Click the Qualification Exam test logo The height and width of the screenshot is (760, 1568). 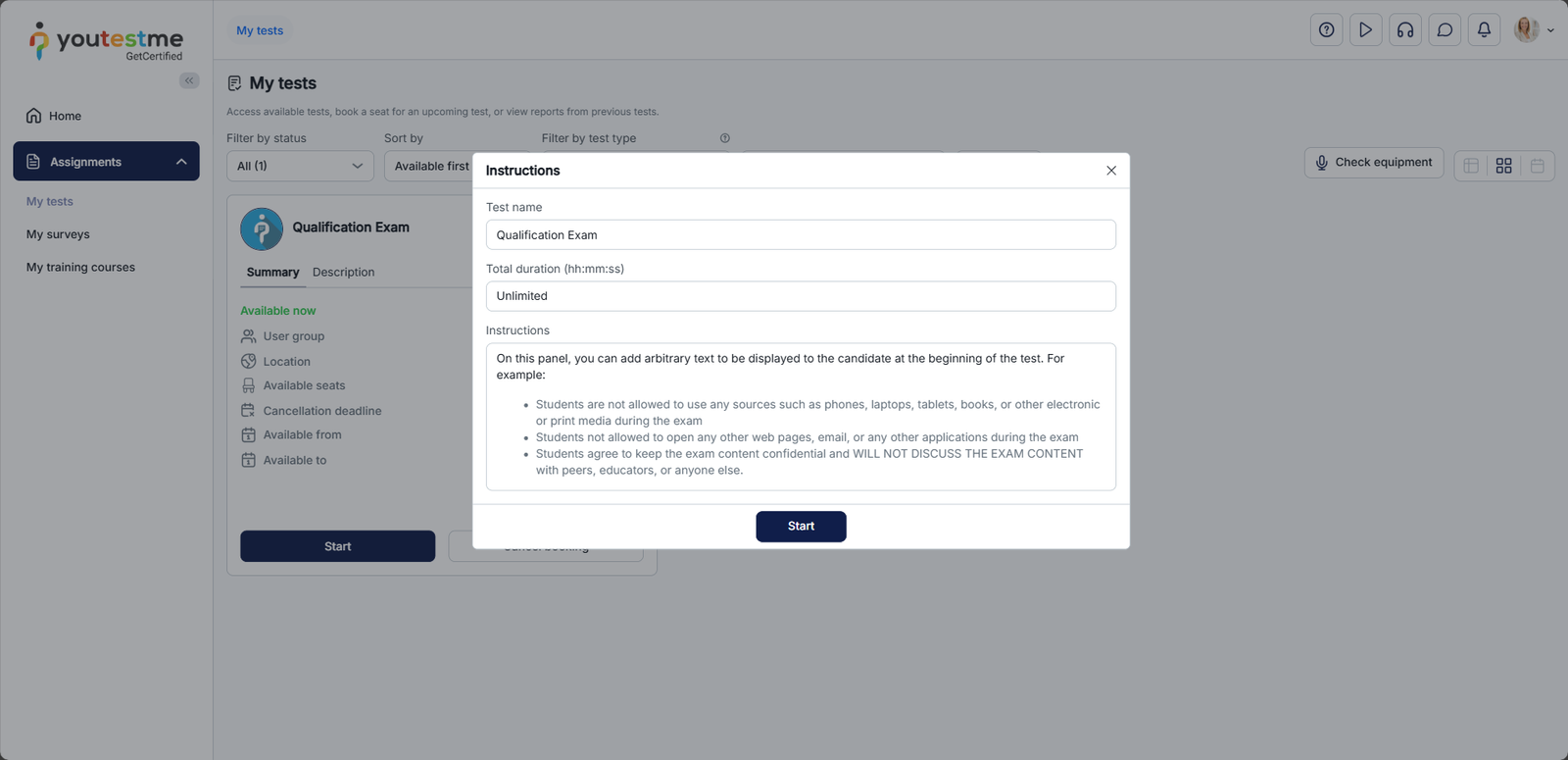coord(262,229)
